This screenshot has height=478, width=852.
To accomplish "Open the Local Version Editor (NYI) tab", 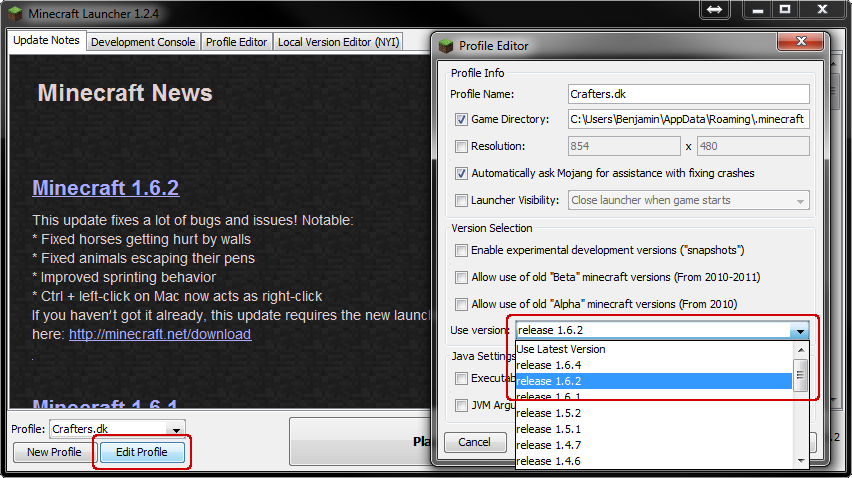I will click(338, 42).
